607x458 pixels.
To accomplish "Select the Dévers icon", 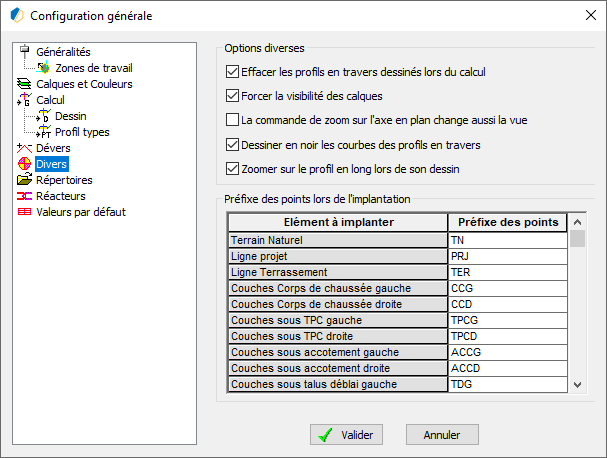I will [24, 148].
